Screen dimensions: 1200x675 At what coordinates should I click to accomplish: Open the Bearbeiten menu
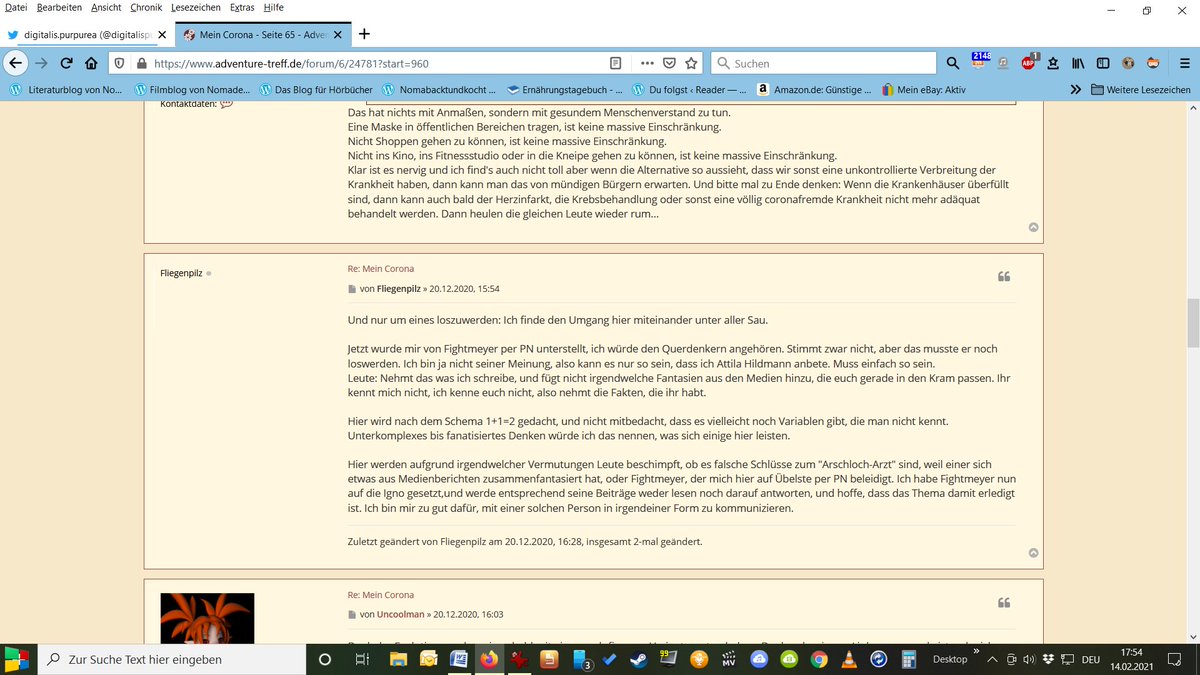(x=59, y=7)
